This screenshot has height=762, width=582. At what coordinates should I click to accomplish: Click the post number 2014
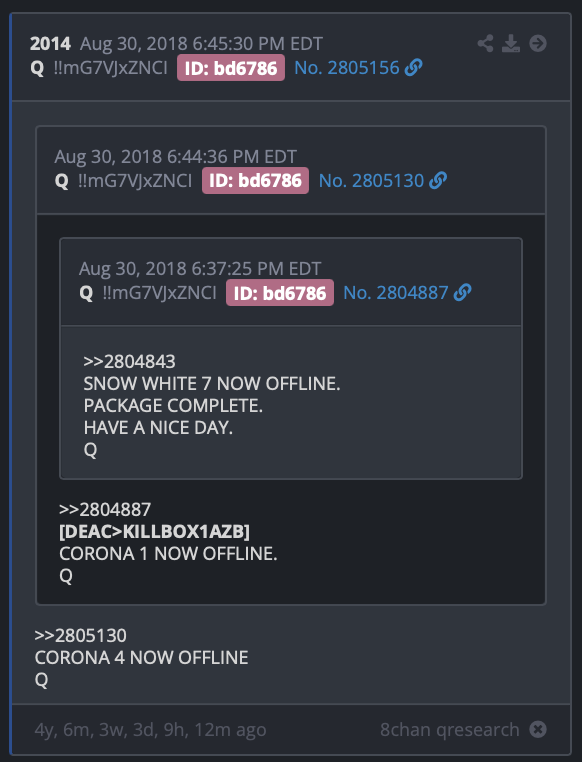(51, 44)
